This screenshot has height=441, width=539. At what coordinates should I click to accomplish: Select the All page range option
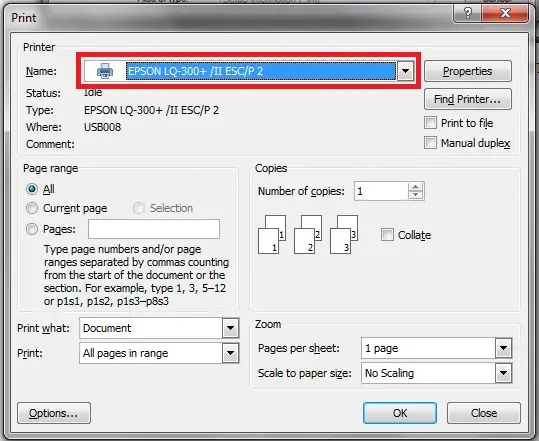32,189
